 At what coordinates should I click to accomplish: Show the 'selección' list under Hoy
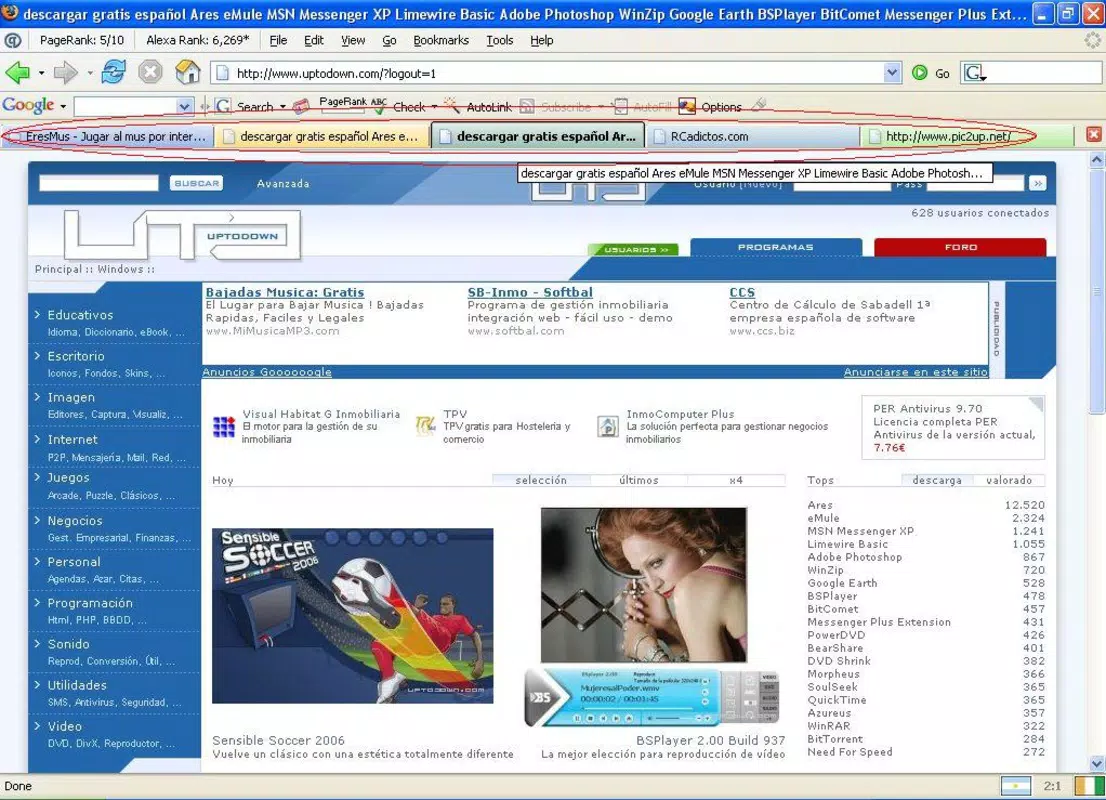541,480
